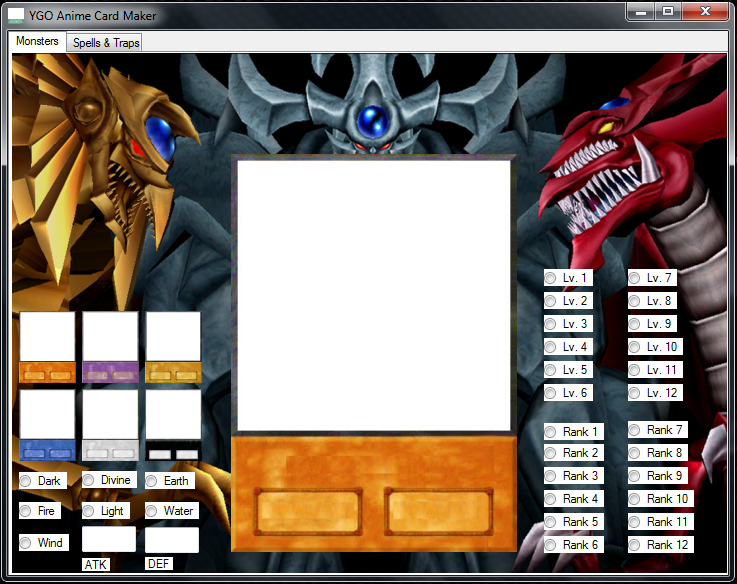Pick the Rank 8 option
The width and height of the screenshot is (737, 584).
658,453
